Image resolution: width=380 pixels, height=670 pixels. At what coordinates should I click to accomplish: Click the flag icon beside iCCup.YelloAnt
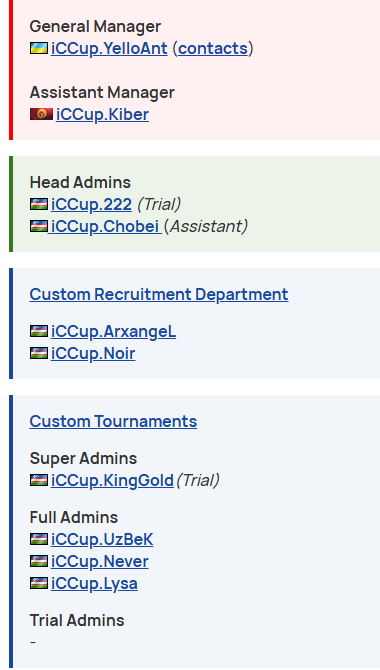[38, 48]
